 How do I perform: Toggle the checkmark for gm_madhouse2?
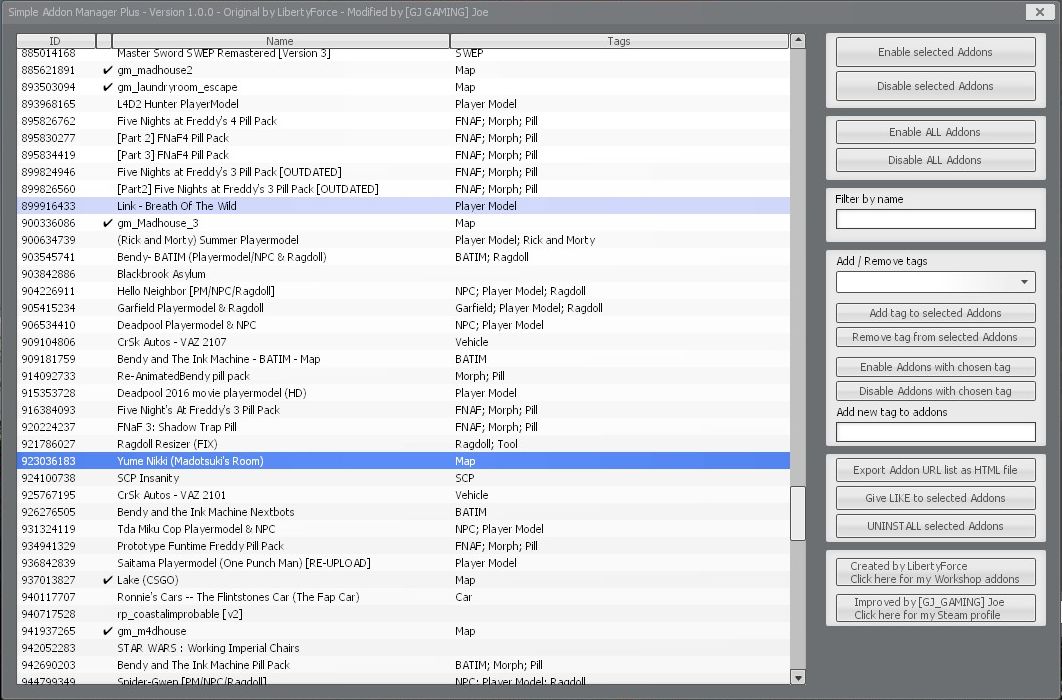(x=107, y=70)
